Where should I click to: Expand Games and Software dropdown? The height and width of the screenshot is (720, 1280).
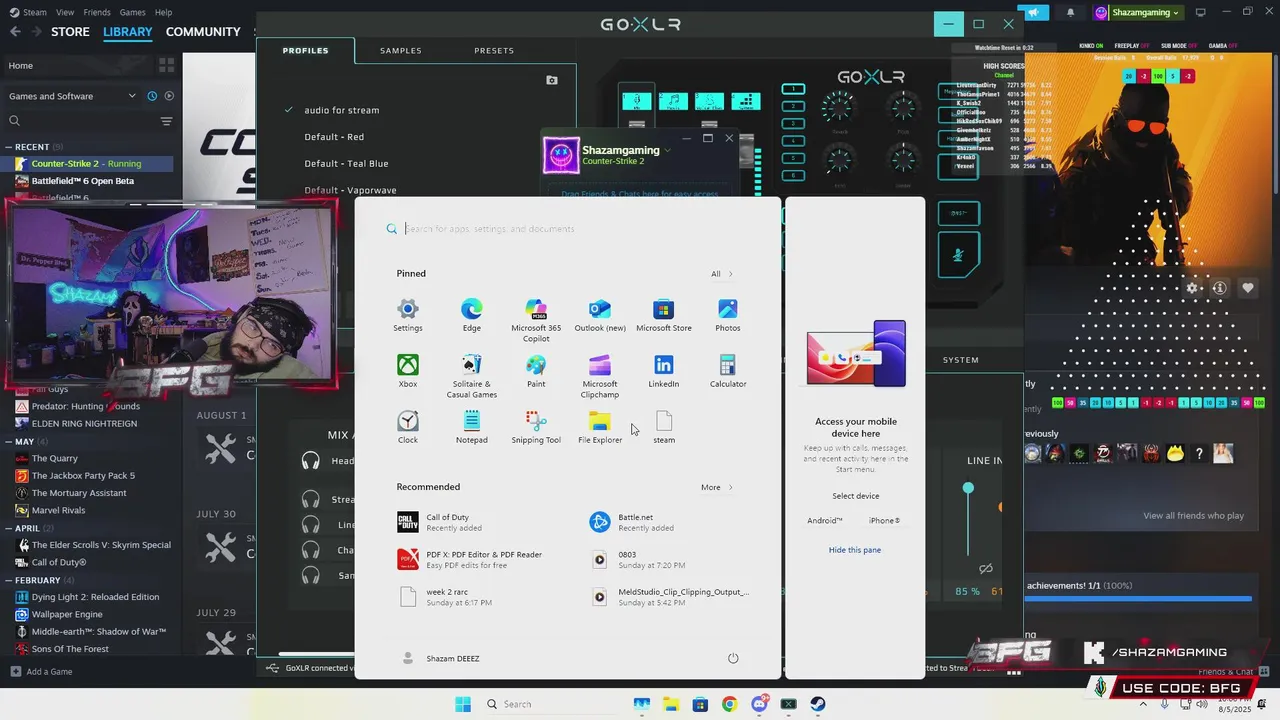point(132,96)
